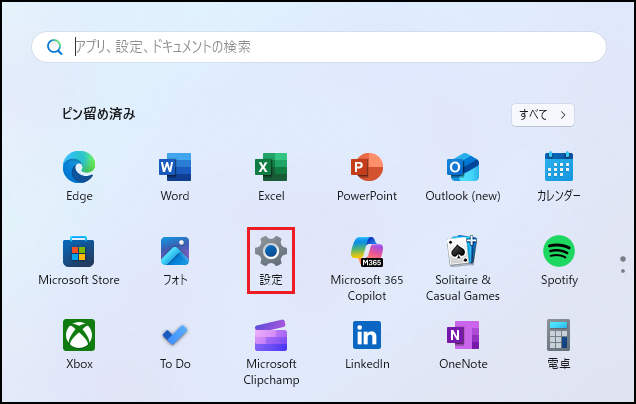Open Microsoft Clipchamp video editor
636x404 pixels.
click(271, 335)
